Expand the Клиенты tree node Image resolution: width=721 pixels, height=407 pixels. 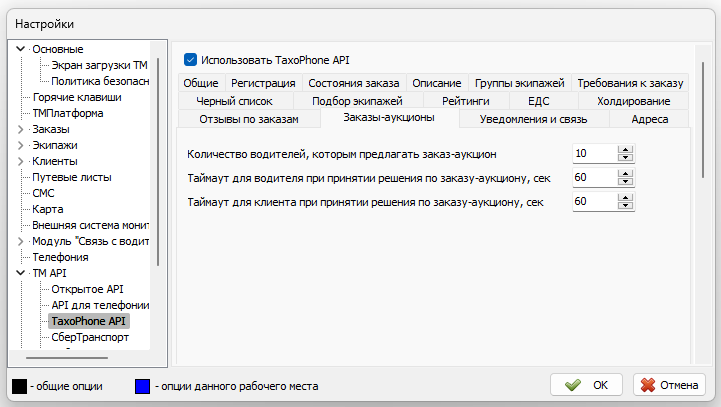tap(20, 161)
